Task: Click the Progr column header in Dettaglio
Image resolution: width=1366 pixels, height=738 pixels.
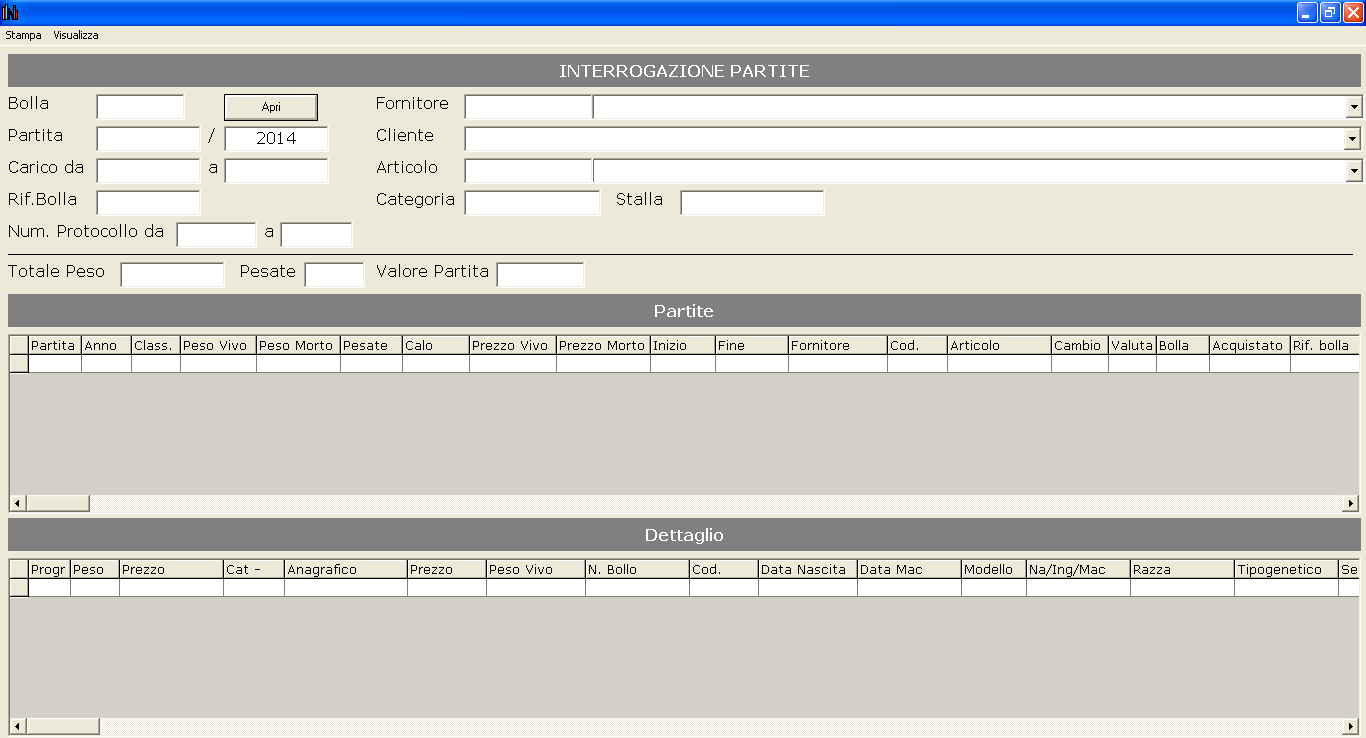Action: [49, 569]
